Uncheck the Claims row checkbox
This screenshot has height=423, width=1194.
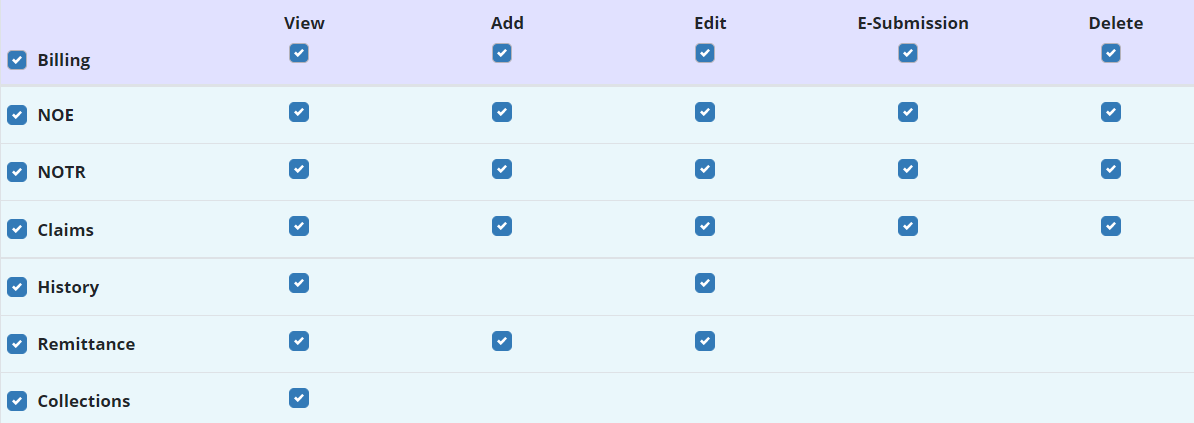coord(17,229)
